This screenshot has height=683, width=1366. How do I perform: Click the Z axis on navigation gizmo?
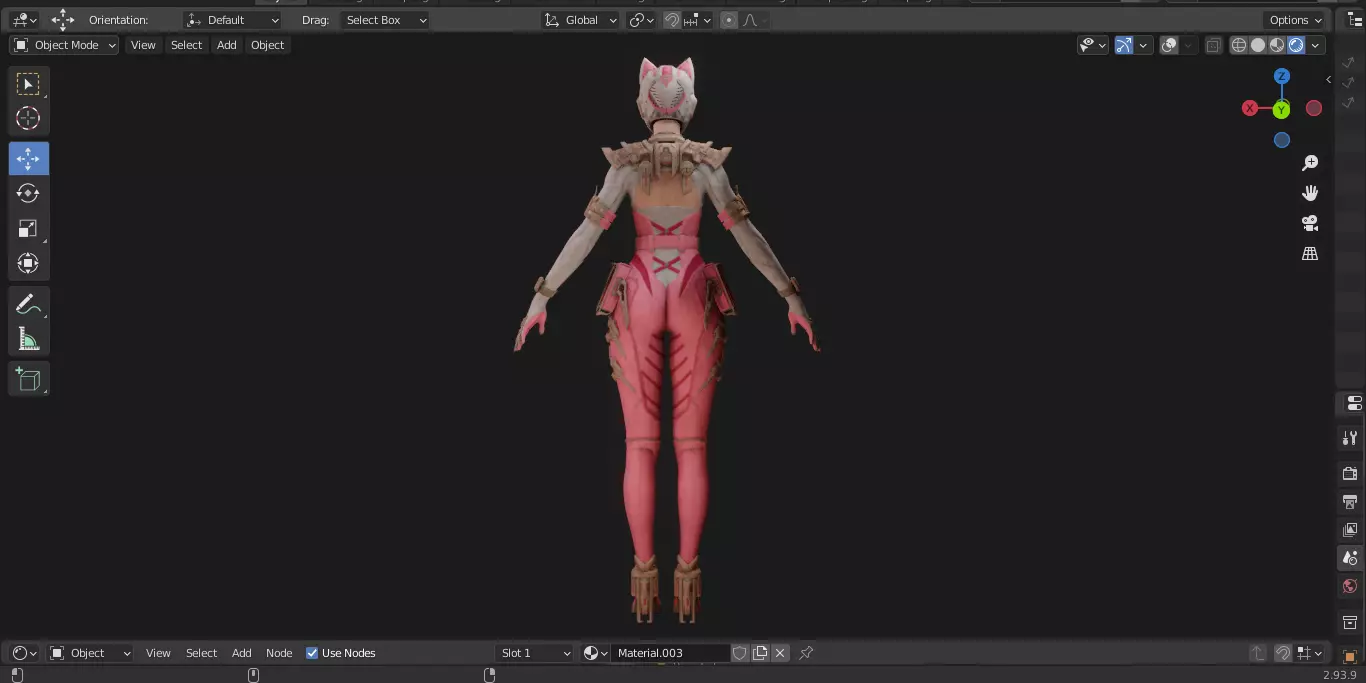coord(1282,76)
